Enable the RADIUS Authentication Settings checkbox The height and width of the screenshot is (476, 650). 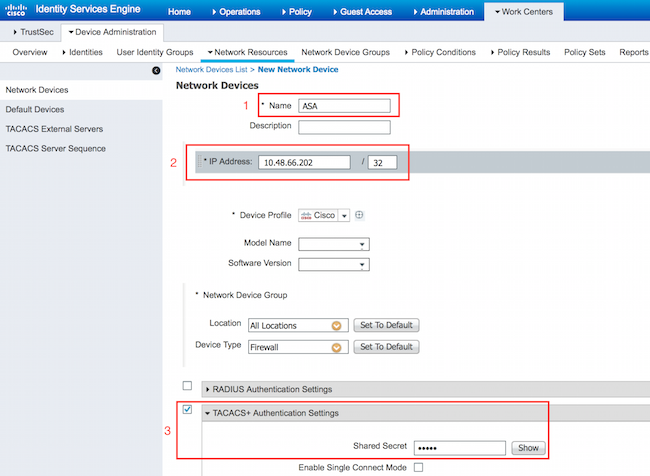tap(187, 386)
